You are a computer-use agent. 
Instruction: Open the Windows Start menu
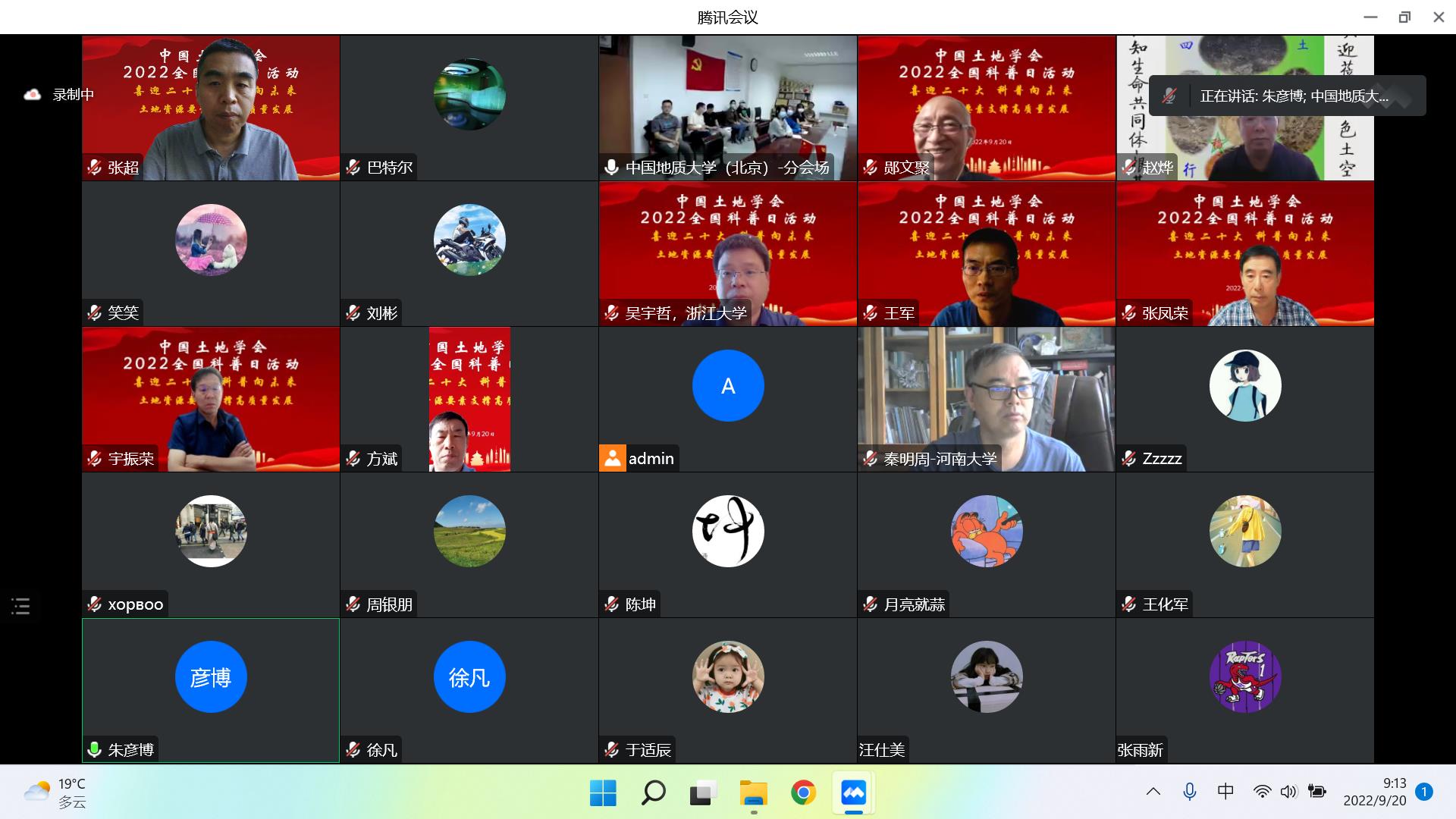604,793
